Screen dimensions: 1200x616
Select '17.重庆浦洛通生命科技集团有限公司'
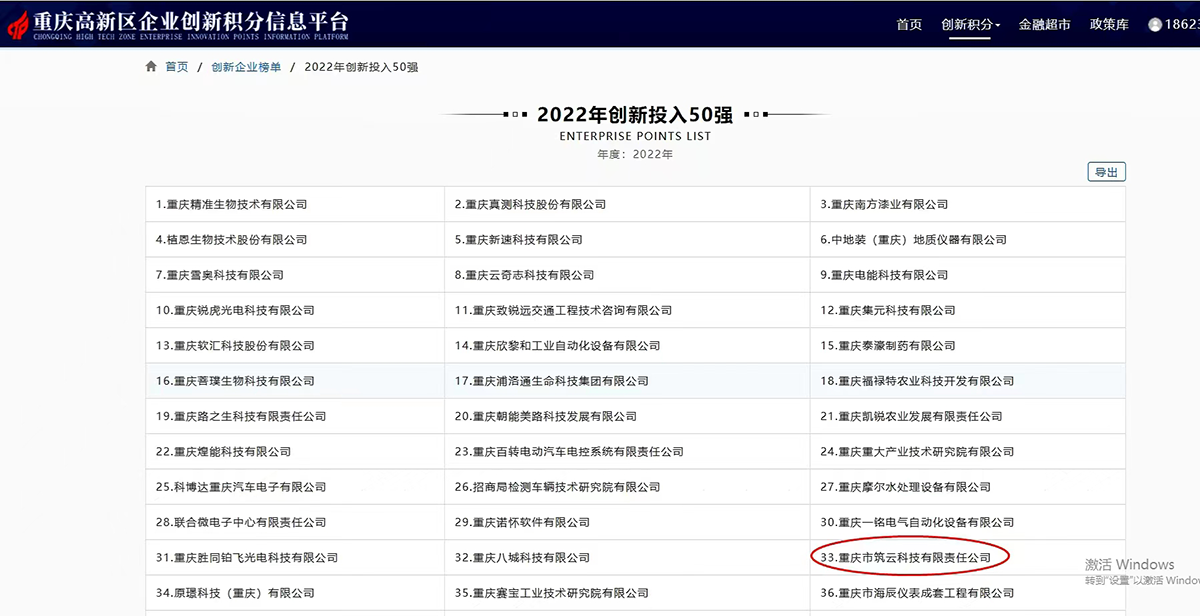[551, 381]
